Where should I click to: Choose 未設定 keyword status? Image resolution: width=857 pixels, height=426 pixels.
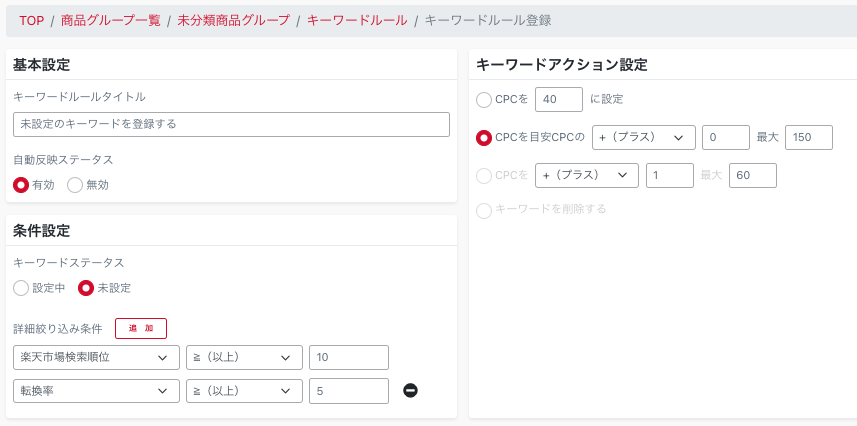pyautogui.click(x=86, y=288)
